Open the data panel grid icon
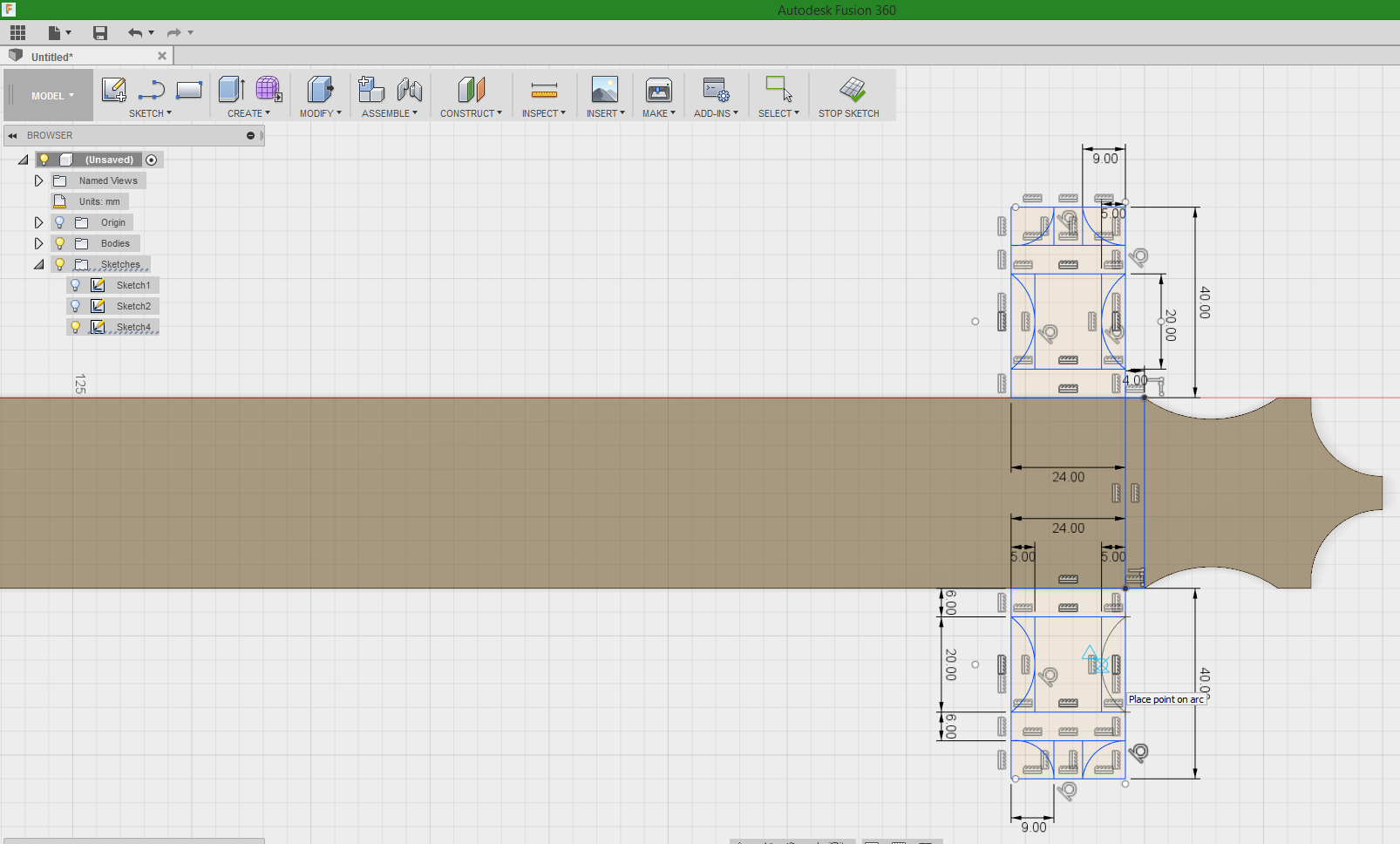 click(17, 33)
